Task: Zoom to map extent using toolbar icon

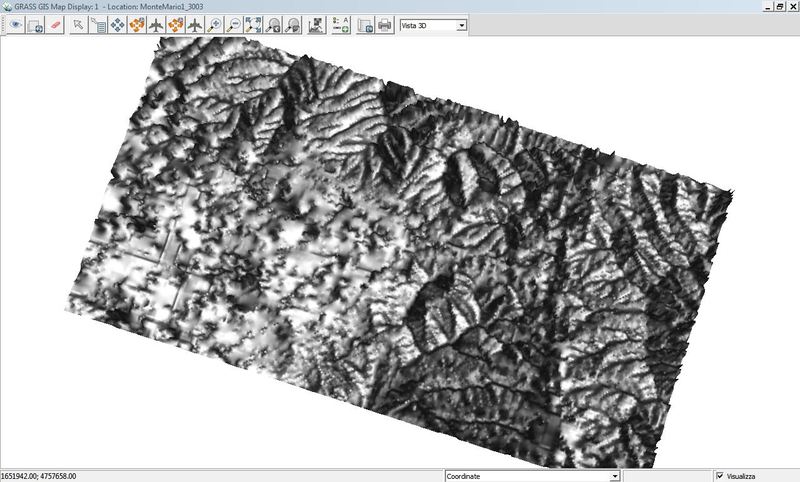Action: click(253, 25)
